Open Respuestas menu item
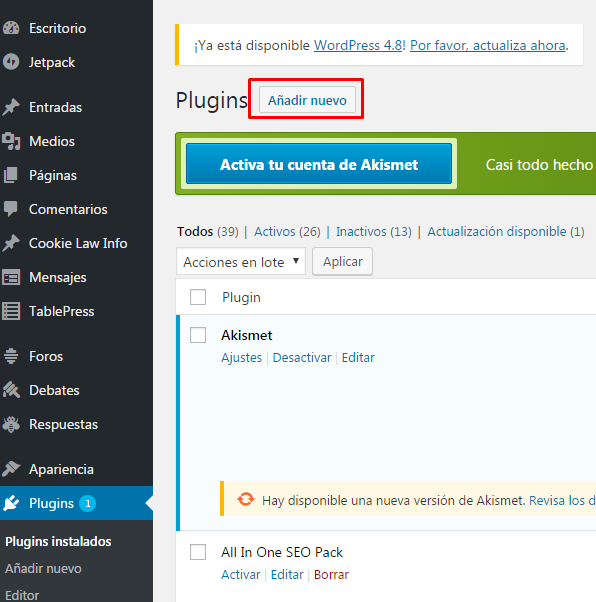Viewport: 596px width, 602px height. pos(64,425)
